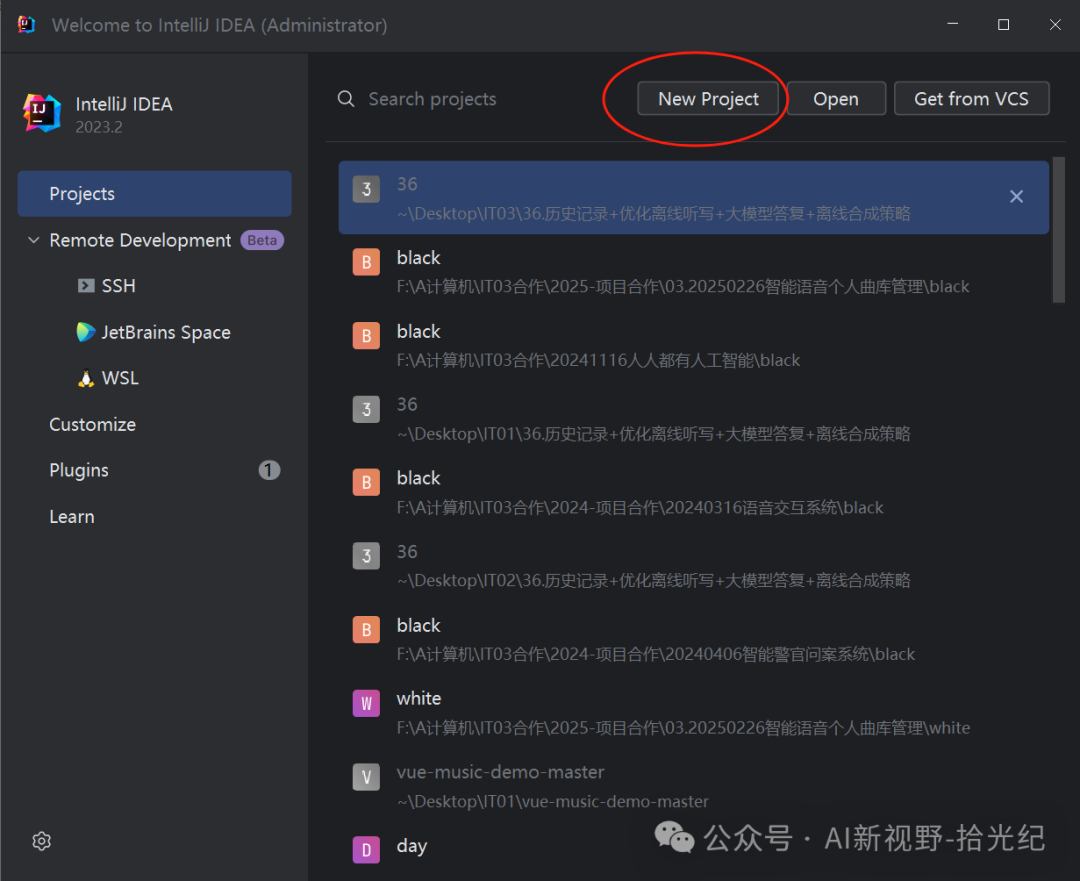The width and height of the screenshot is (1080, 881).
Task: Click the Plugins update count badge
Action: [269, 470]
